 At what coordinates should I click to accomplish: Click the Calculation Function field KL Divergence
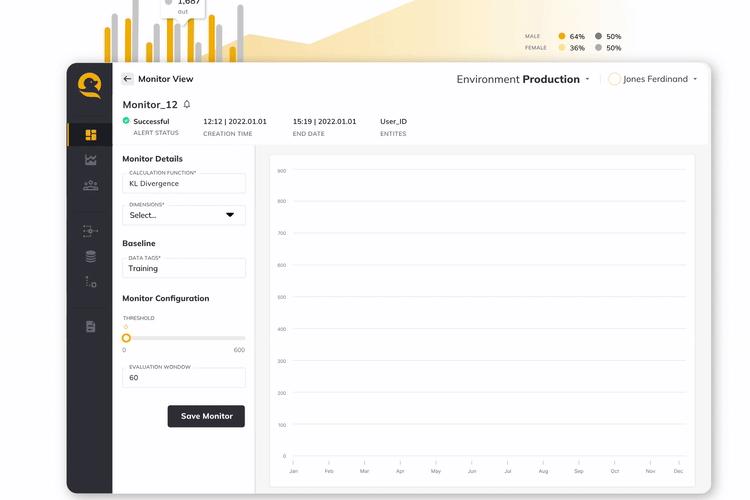pos(184,183)
